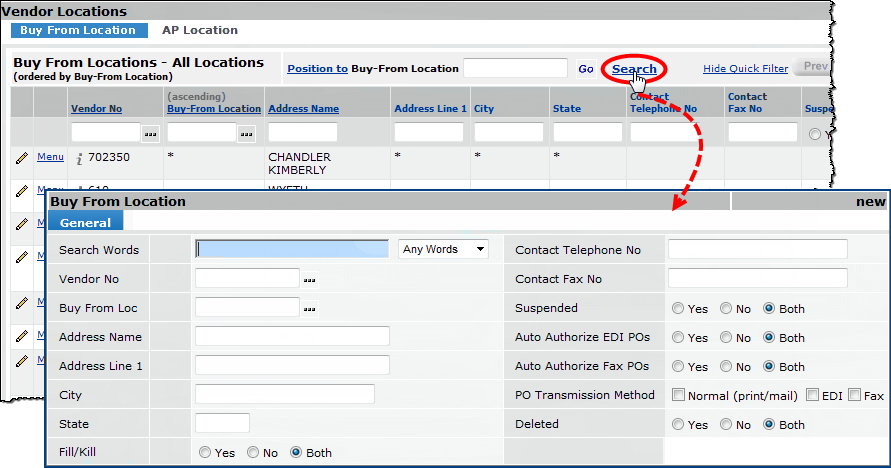This screenshot has height=468, width=891.
Task: Switch to the AP Location tab
Action: tap(200, 30)
